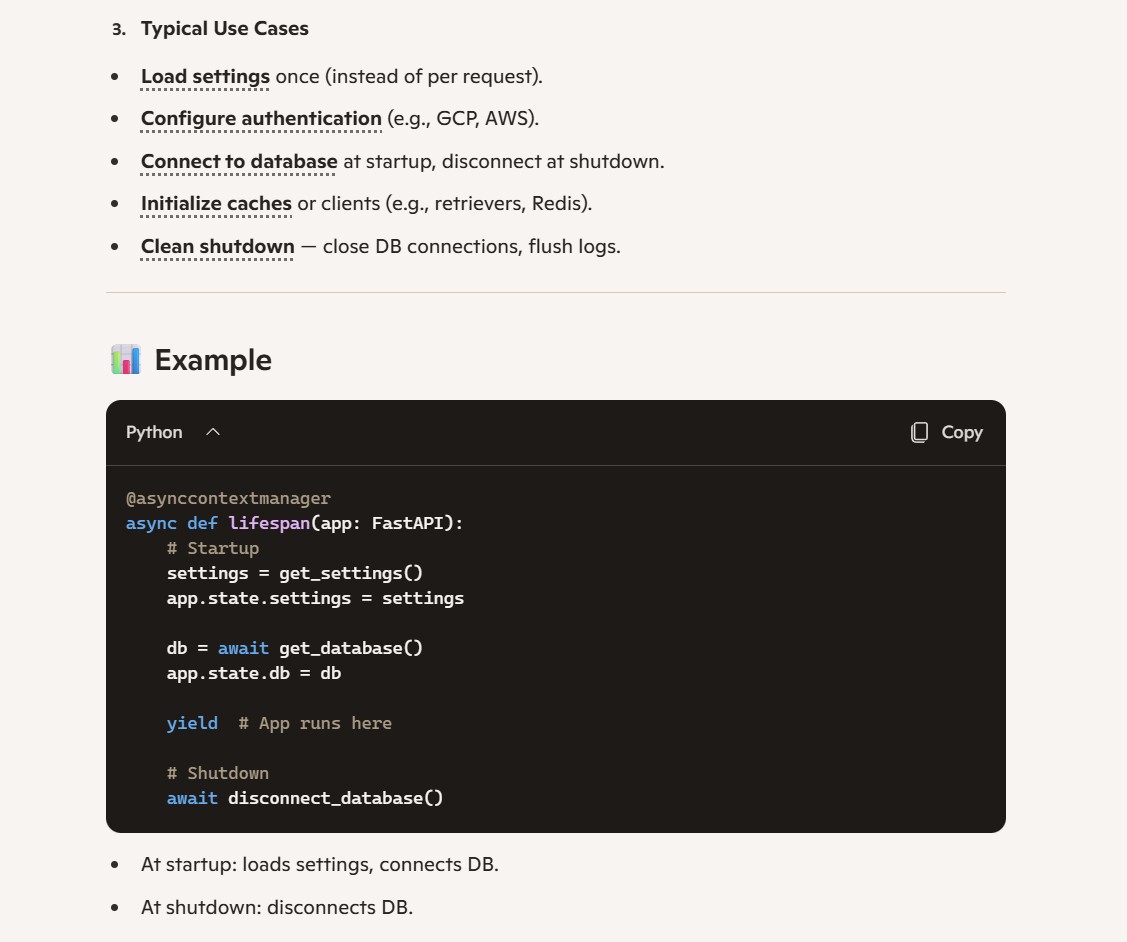Click the "# Shutdown" comment line

[x=218, y=773]
